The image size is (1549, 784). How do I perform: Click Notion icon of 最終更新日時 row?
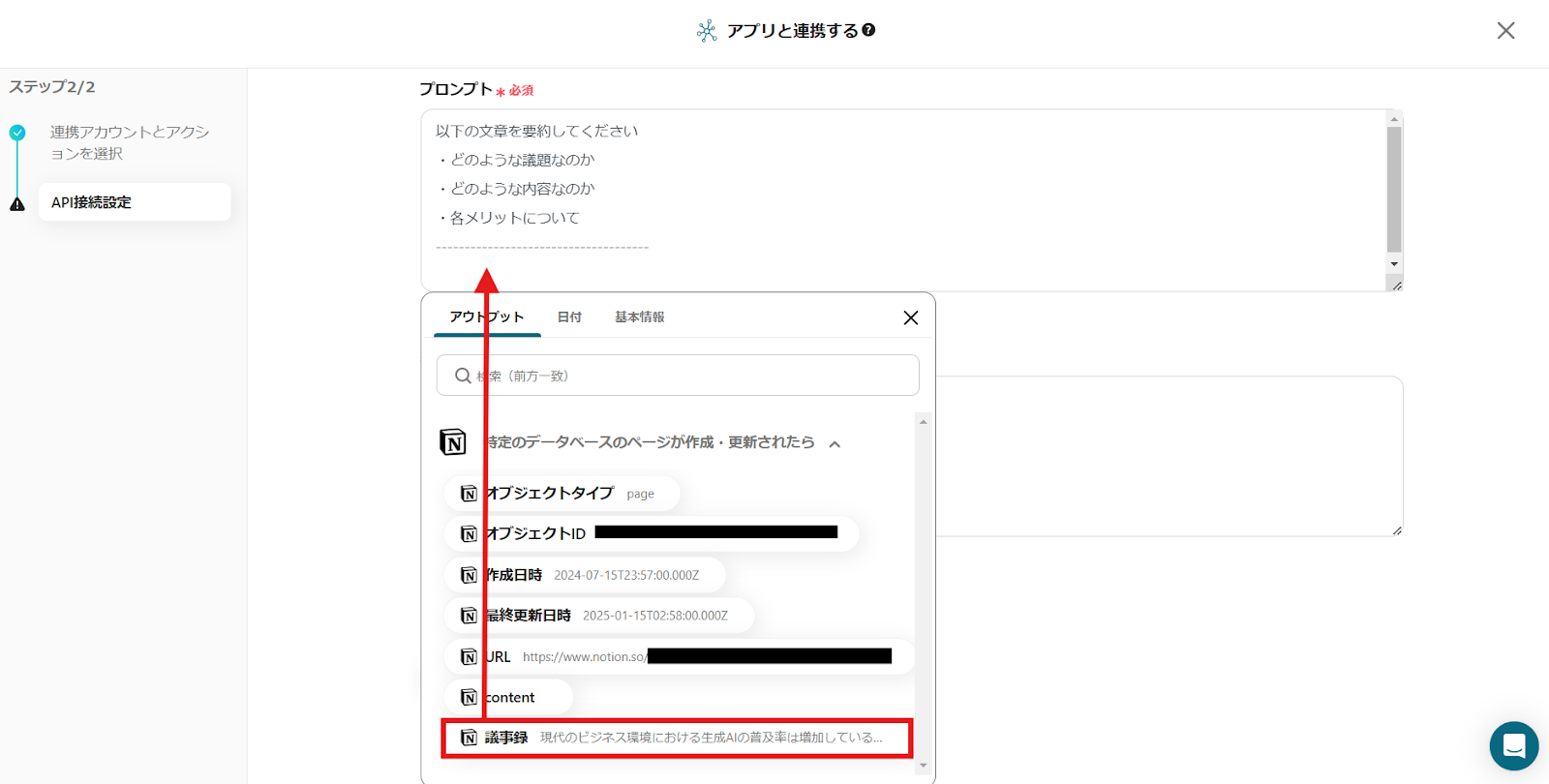(x=469, y=616)
